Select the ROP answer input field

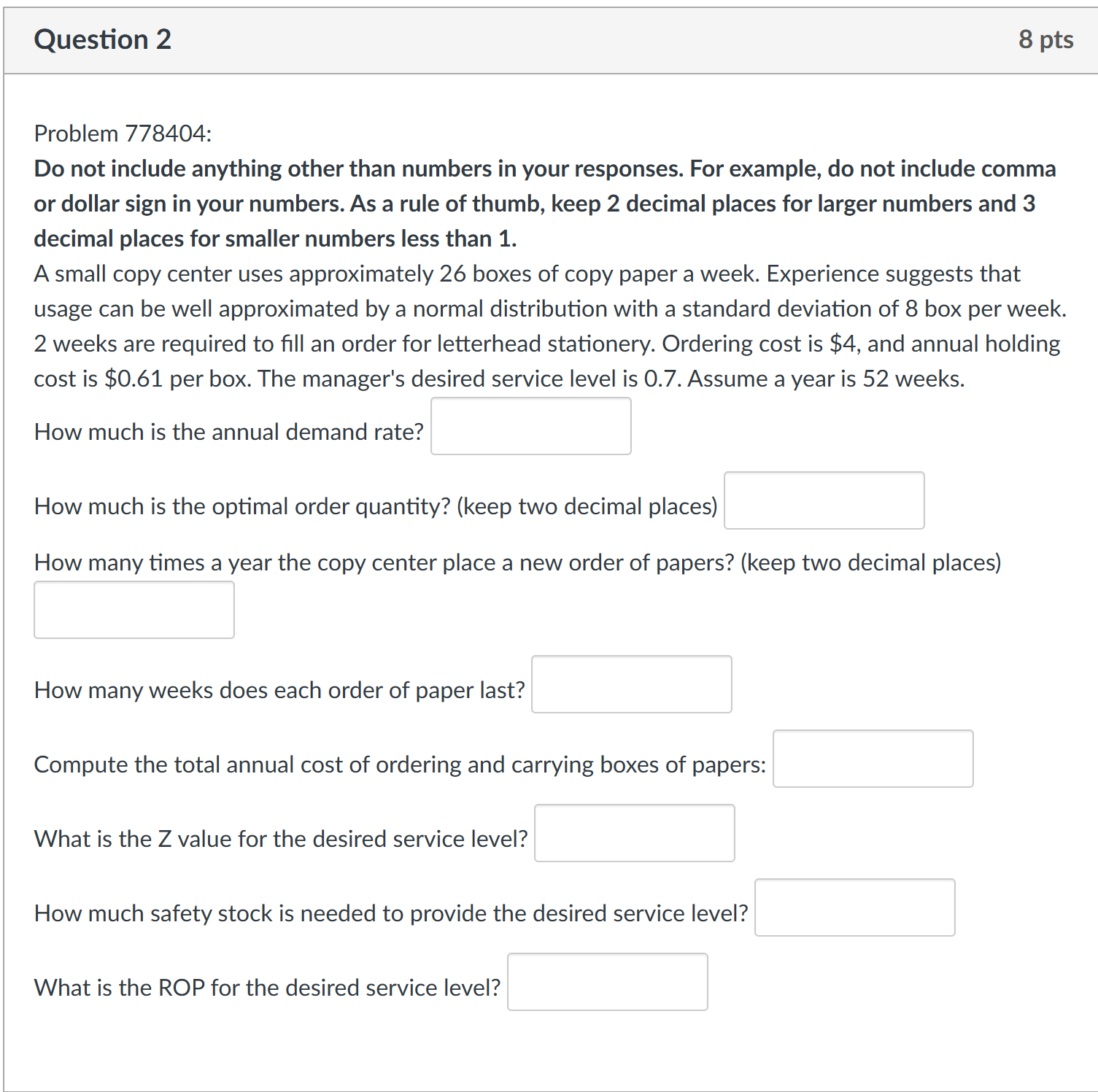(x=608, y=982)
